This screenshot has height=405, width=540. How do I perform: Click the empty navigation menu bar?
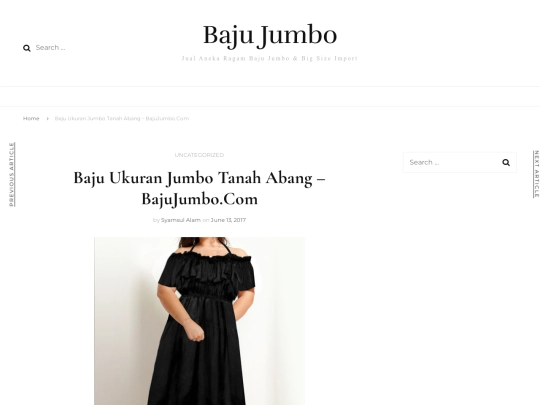(270, 97)
